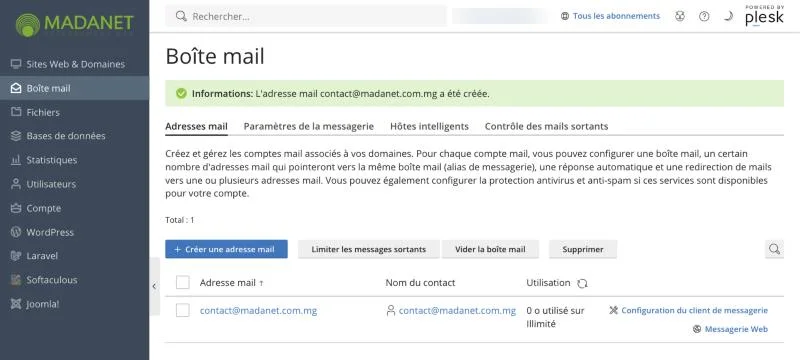Click the Fichiers folder icon

coord(16,112)
